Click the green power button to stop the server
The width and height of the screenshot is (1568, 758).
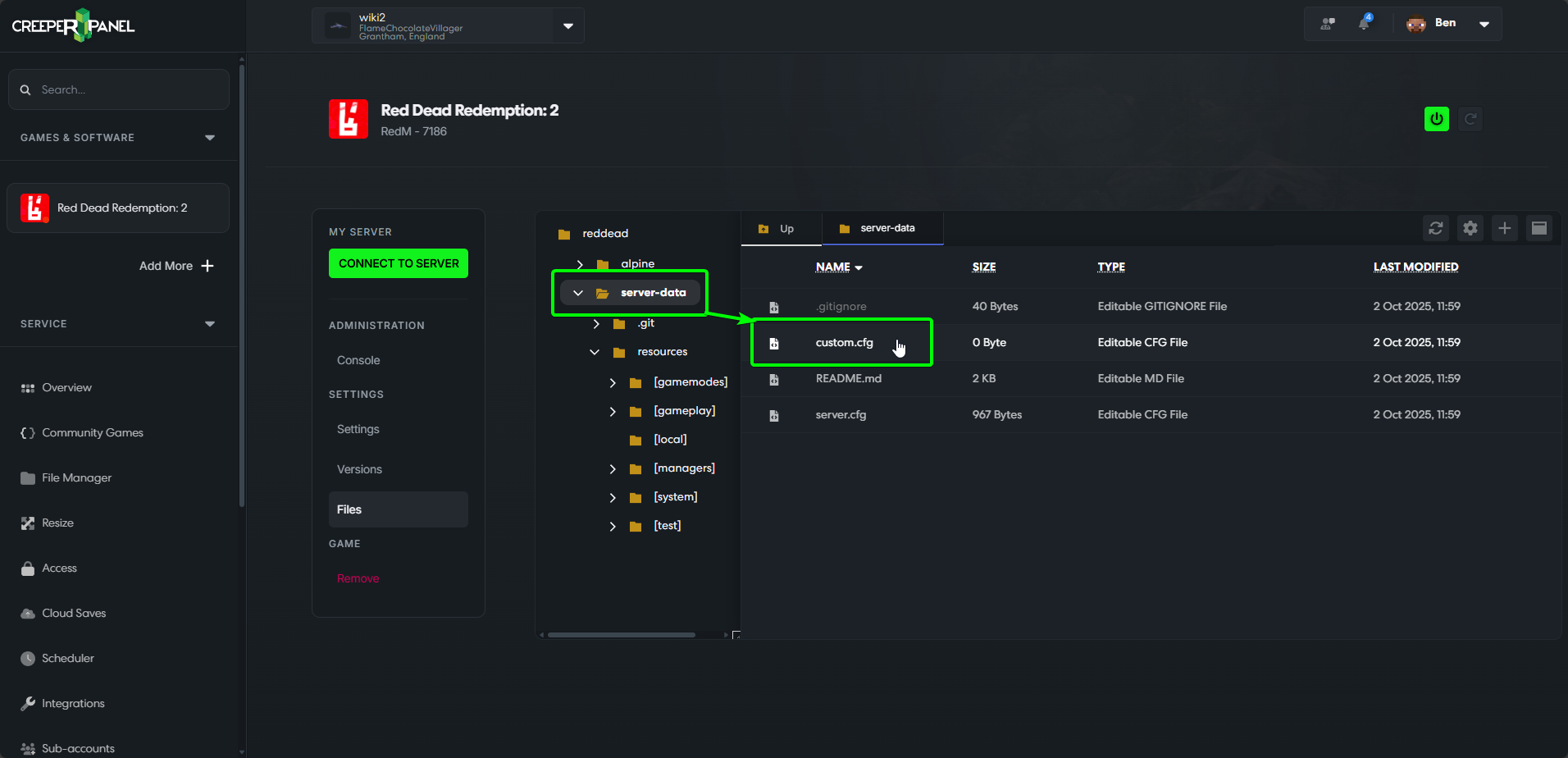click(1436, 118)
